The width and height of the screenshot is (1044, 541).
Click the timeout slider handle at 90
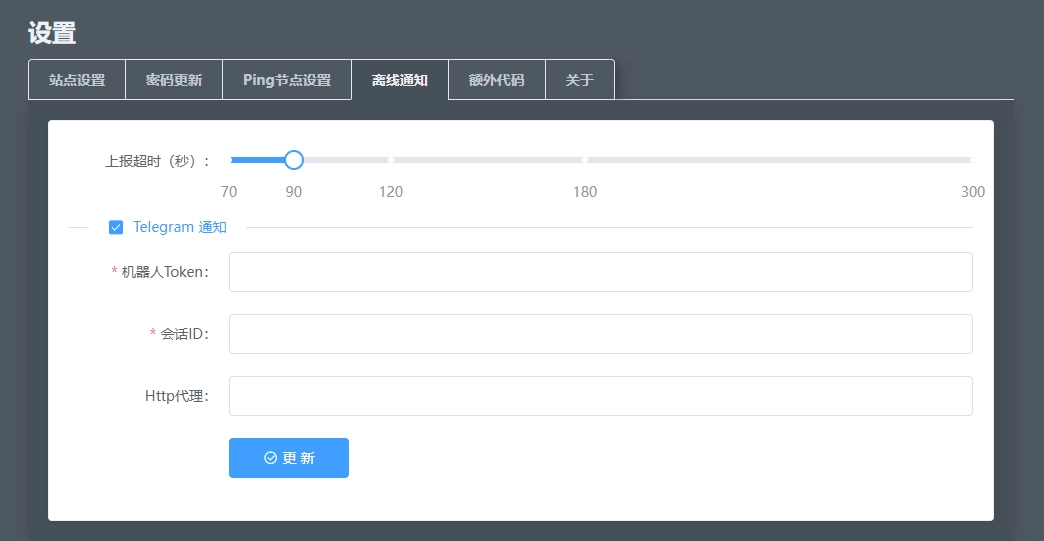click(x=294, y=160)
